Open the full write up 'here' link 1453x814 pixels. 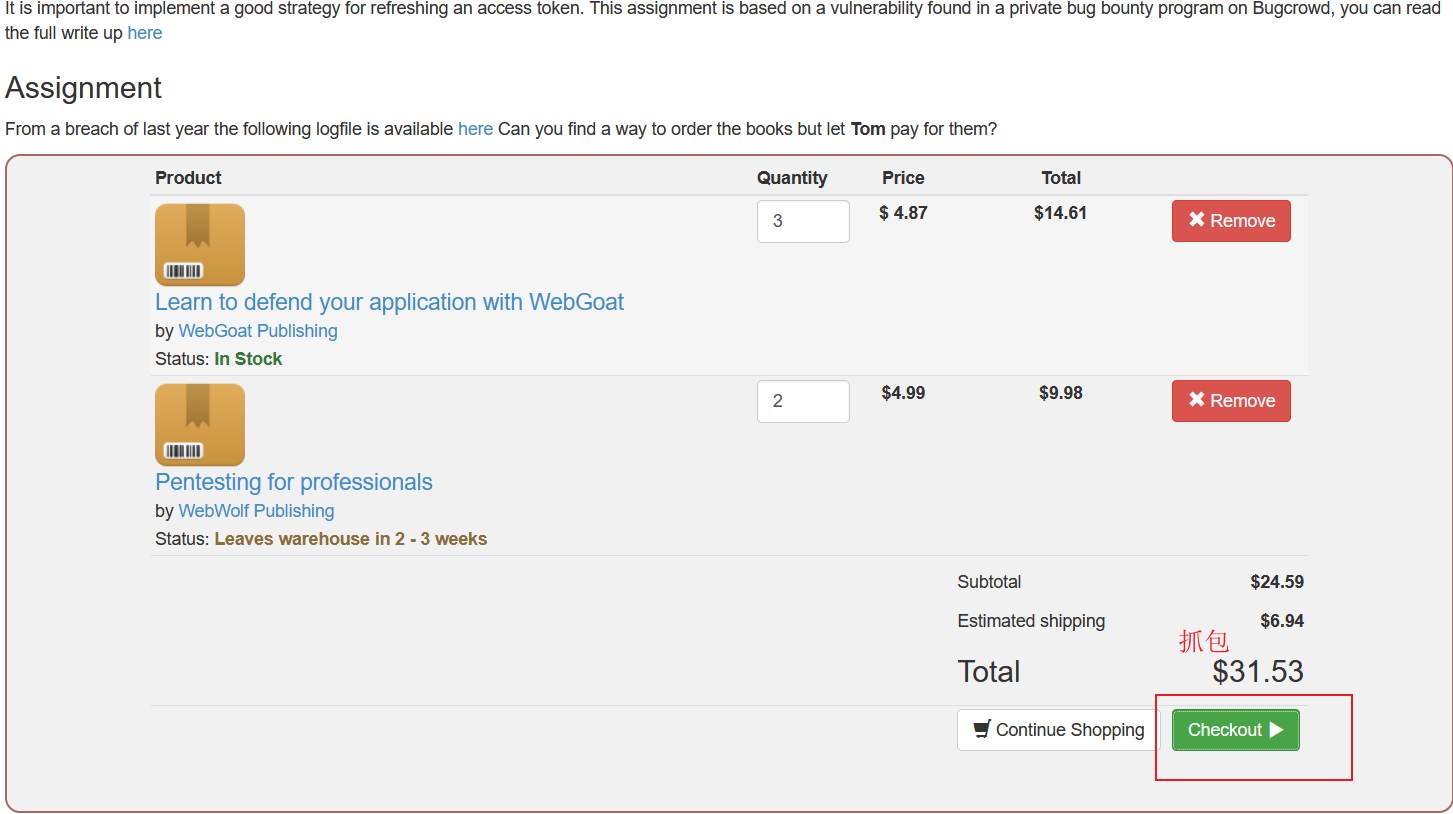pos(145,33)
